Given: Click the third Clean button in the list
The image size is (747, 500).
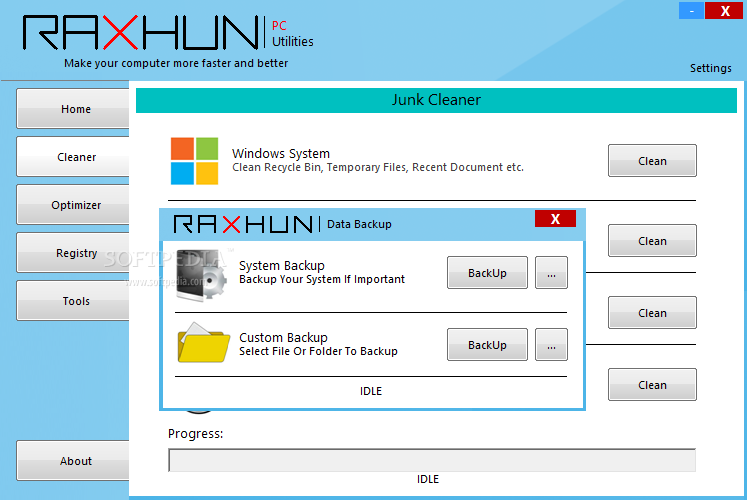Looking at the screenshot, I should pyautogui.click(x=652, y=313).
